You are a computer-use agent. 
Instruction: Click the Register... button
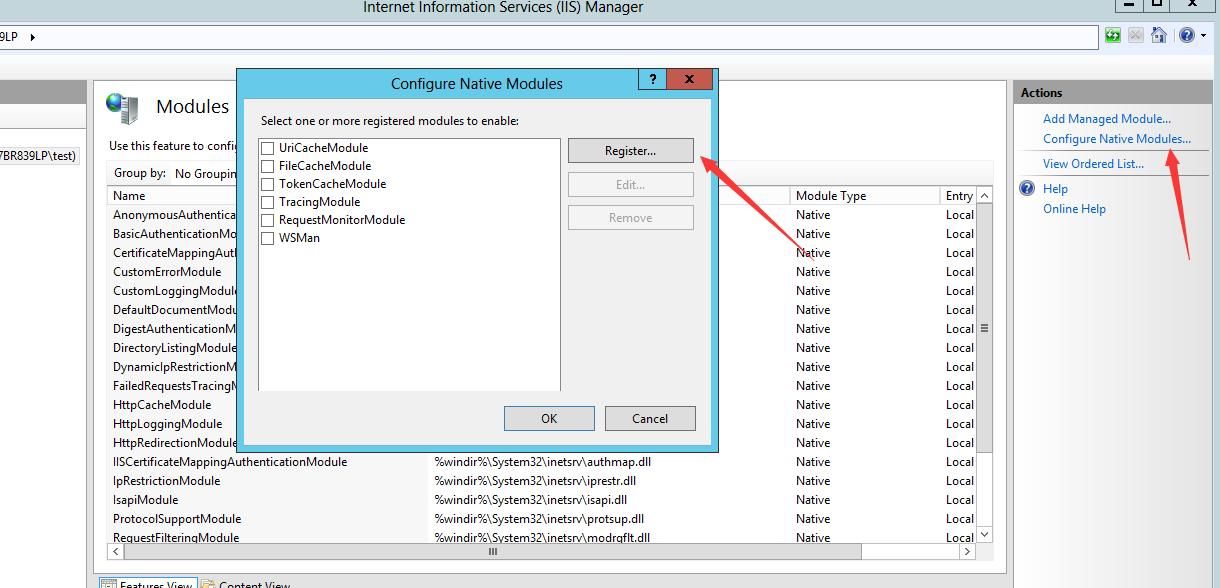click(630, 151)
